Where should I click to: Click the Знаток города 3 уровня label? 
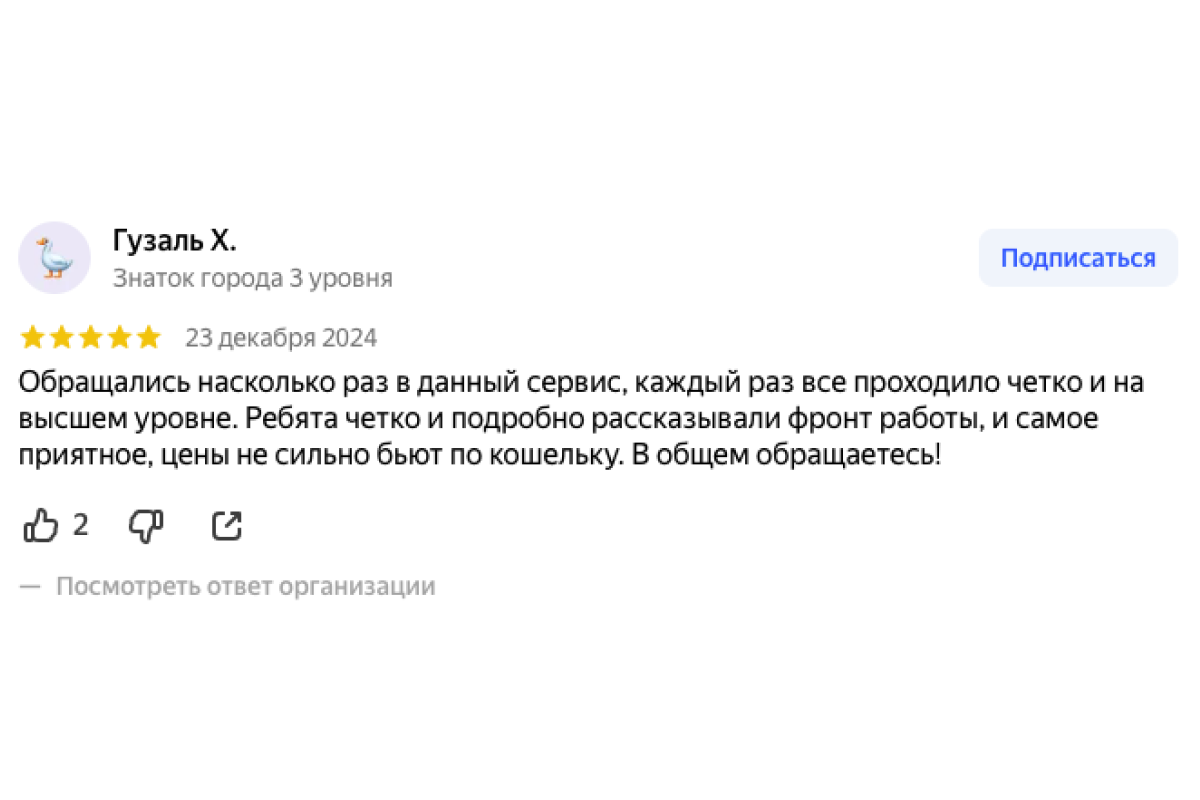(252, 278)
